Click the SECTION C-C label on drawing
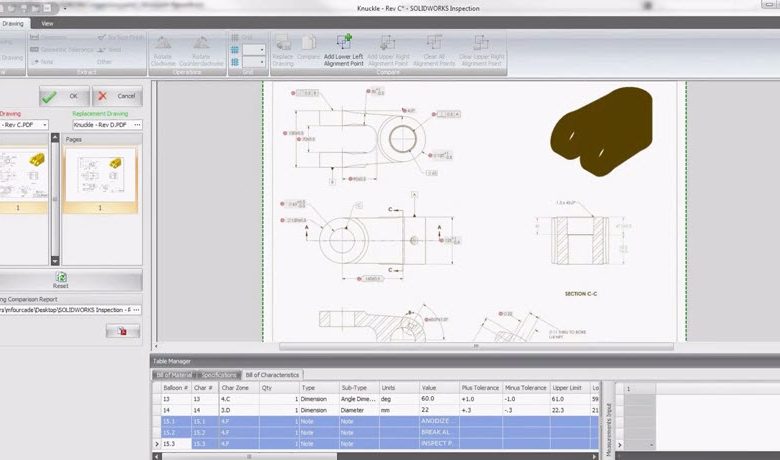780x460 pixels. point(581,294)
